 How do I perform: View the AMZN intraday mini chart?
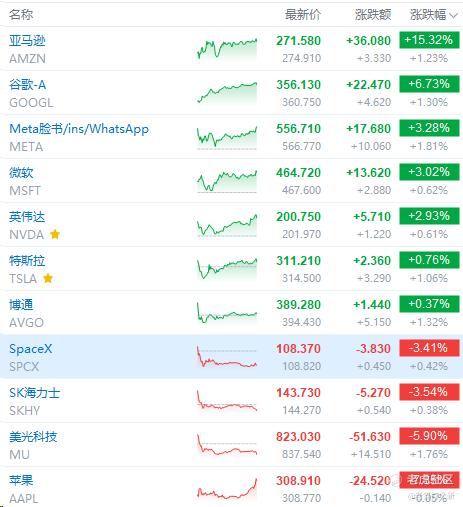click(227, 49)
